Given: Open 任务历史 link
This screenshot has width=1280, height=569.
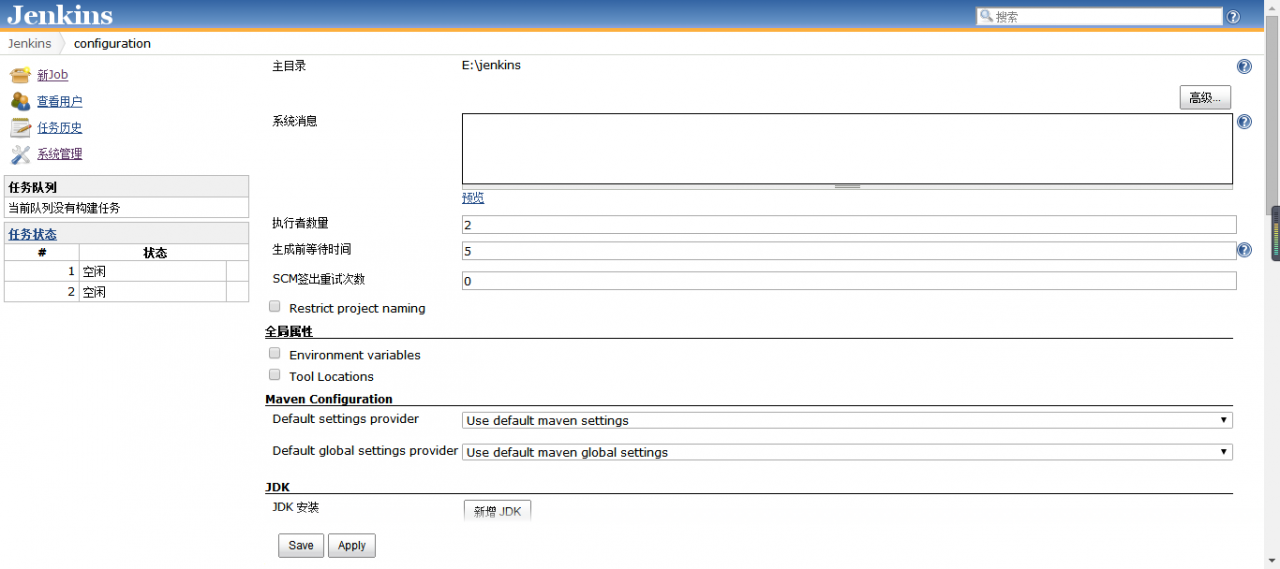Looking at the screenshot, I should (x=60, y=127).
